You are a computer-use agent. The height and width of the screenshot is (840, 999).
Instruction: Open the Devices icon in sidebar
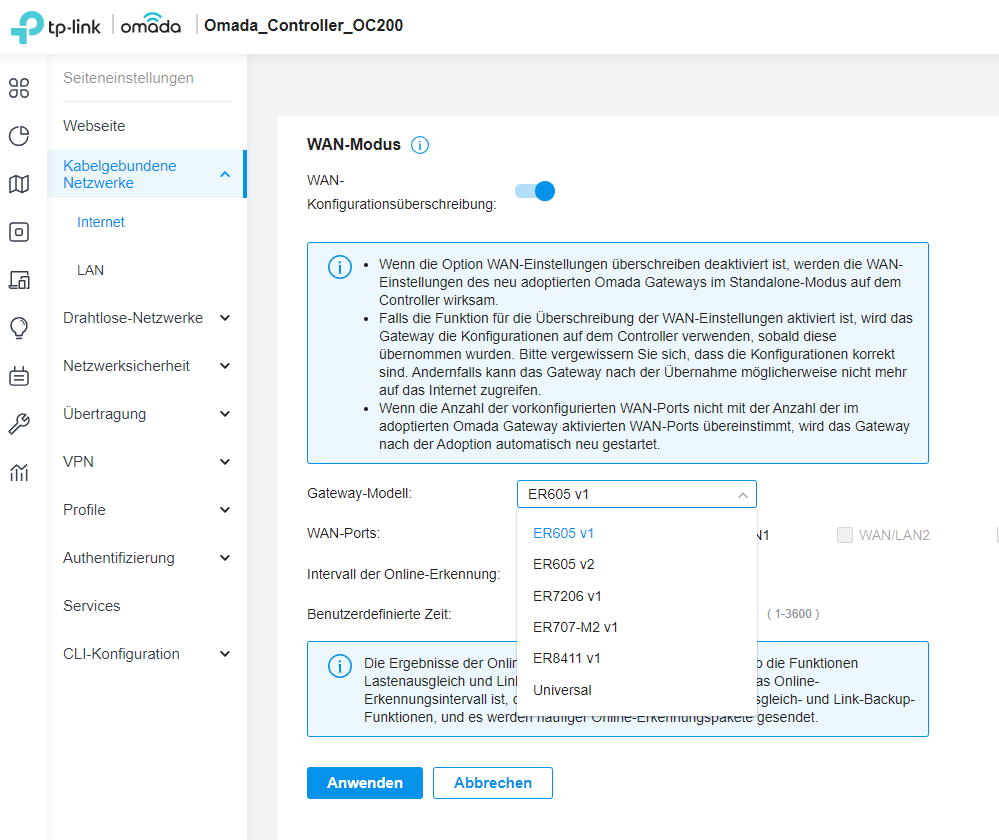(19, 232)
